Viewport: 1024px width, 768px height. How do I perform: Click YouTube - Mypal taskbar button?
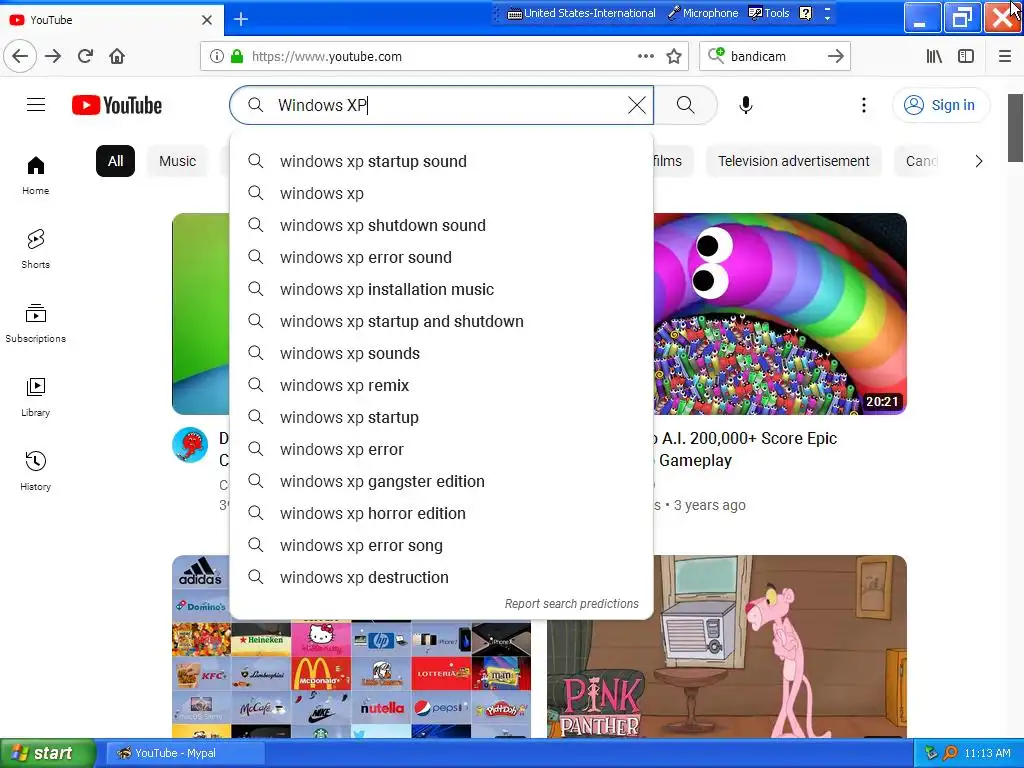[185, 753]
